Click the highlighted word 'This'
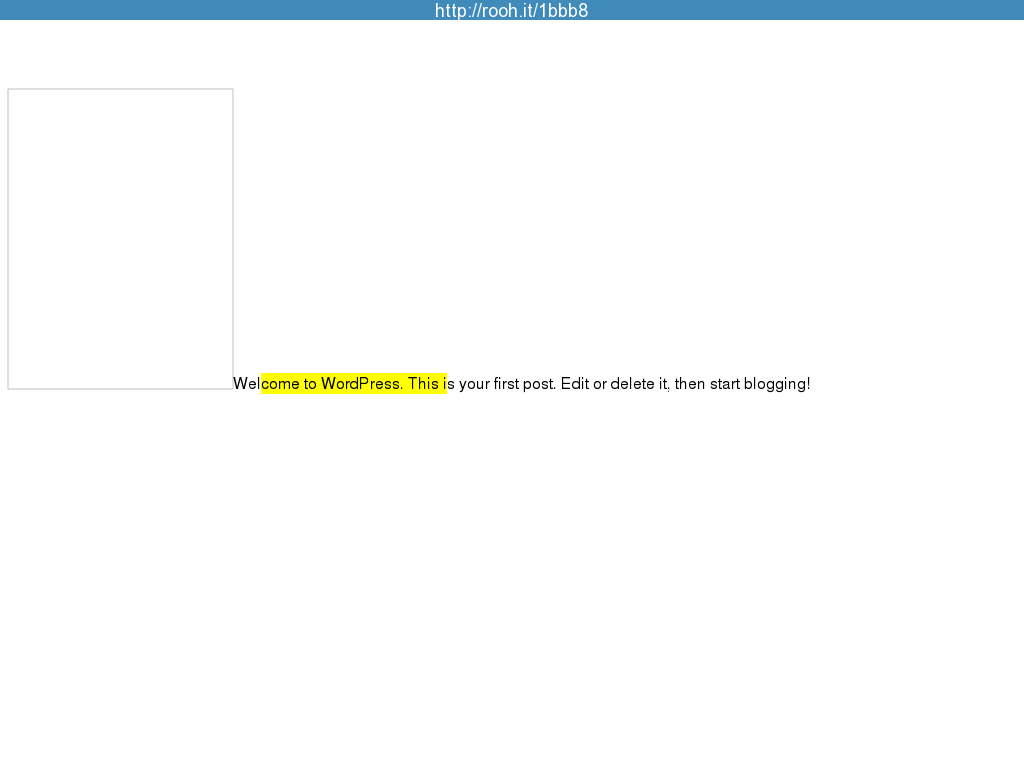The width and height of the screenshot is (1024, 768). (x=423, y=384)
